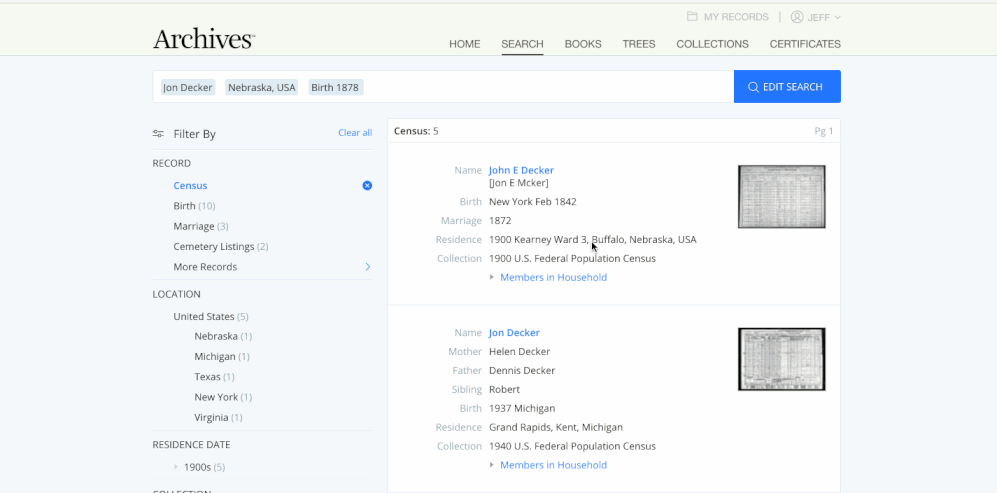
Task: Open the Jon Decker record link
Action: pos(514,333)
